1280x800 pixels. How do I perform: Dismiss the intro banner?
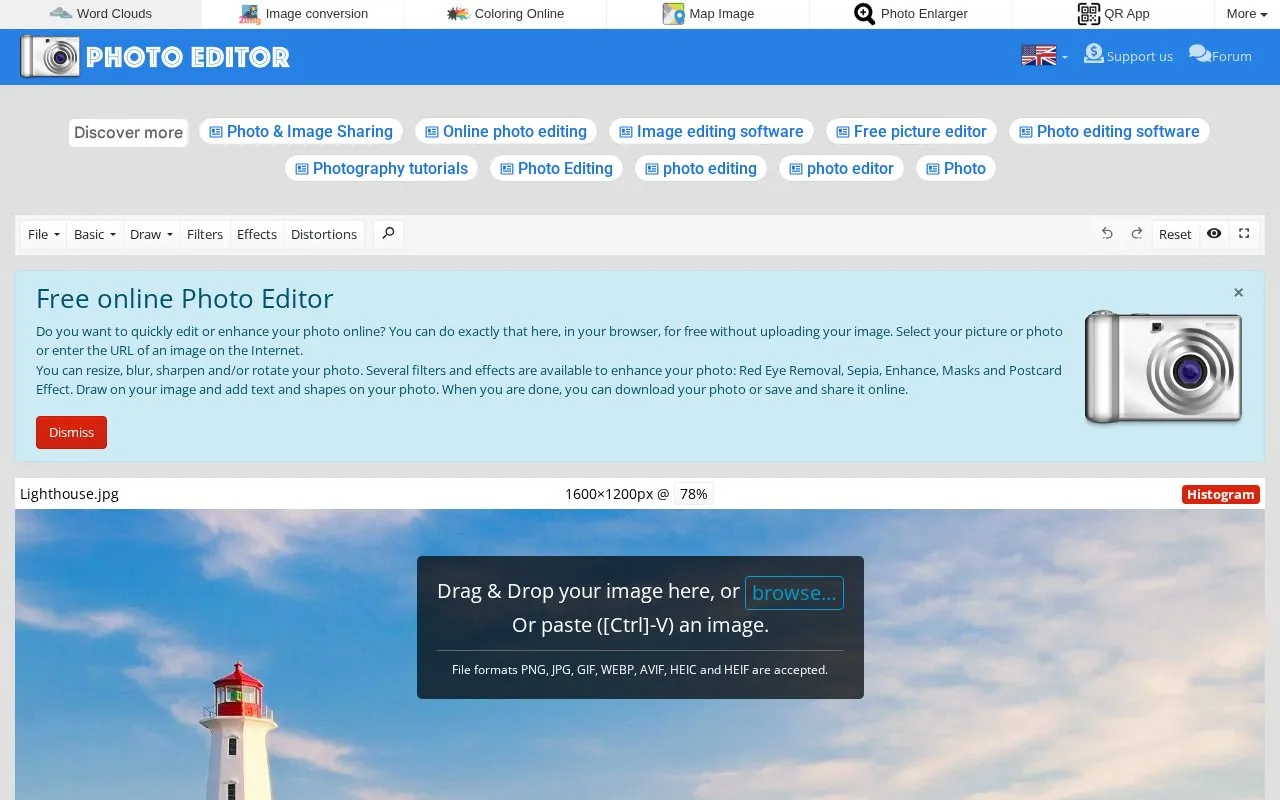click(71, 432)
